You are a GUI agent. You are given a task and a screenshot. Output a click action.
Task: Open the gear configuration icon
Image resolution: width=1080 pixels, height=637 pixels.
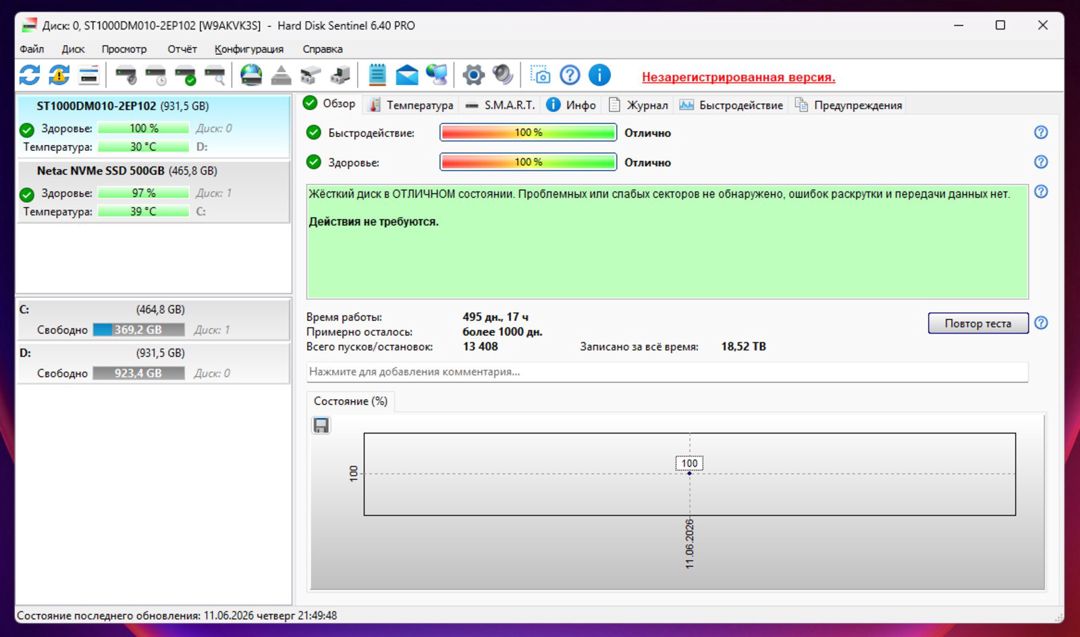473,75
